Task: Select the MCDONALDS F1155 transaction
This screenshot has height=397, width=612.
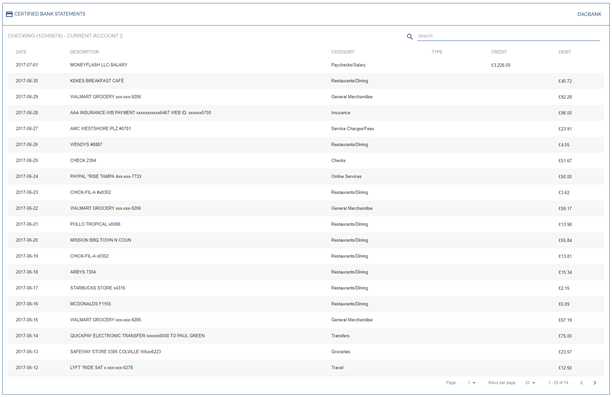Action: tap(90, 304)
